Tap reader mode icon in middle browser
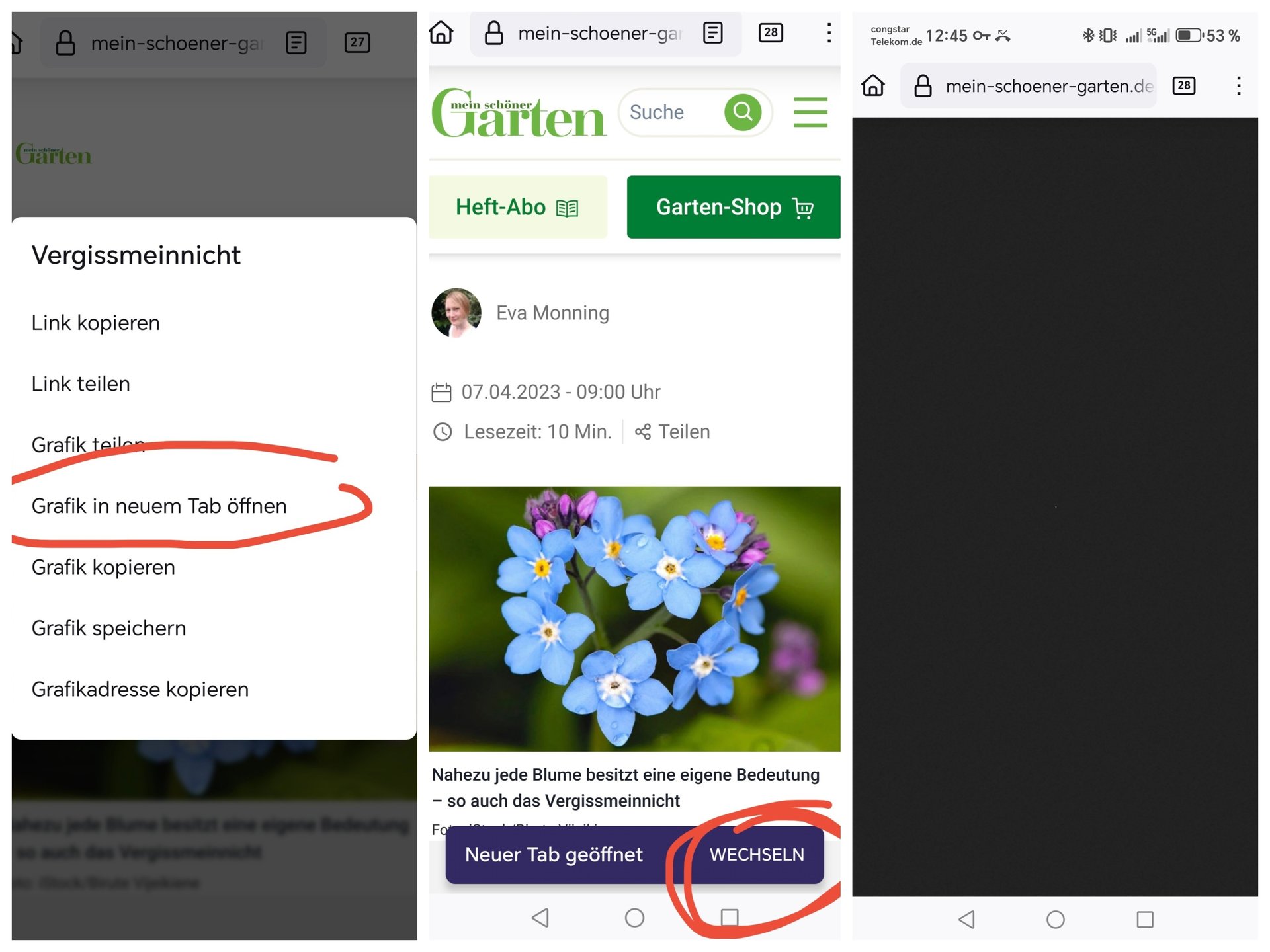This screenshot has width=1270, height=952. point(712,32)
